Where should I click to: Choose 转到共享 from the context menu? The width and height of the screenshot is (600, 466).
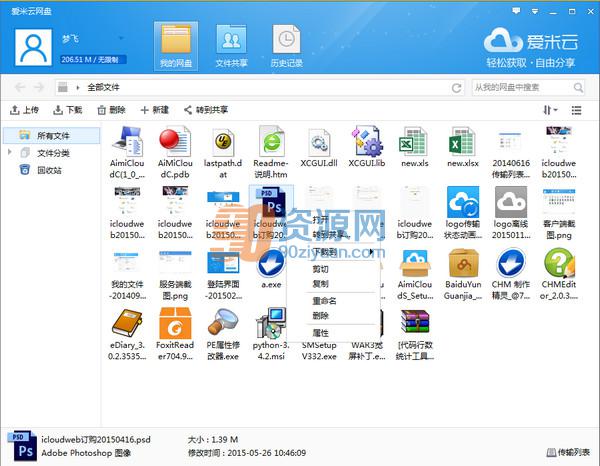click(x=331, y=235)
